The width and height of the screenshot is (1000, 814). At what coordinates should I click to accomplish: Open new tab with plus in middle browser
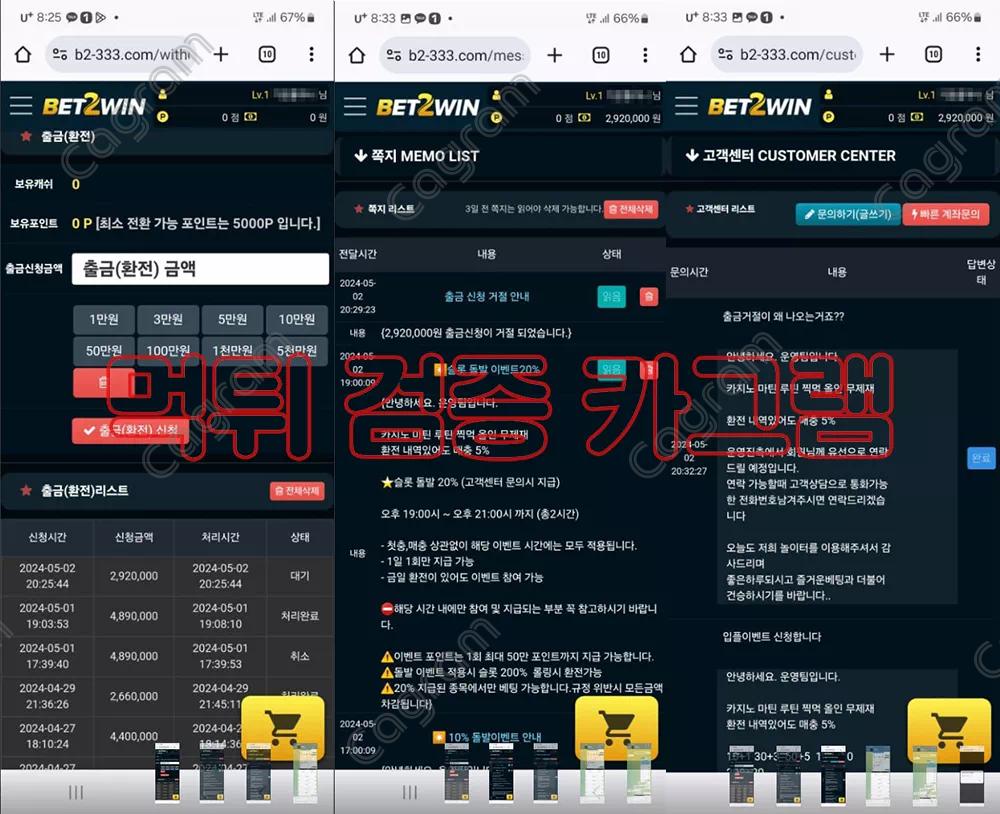tap(555, 55)
